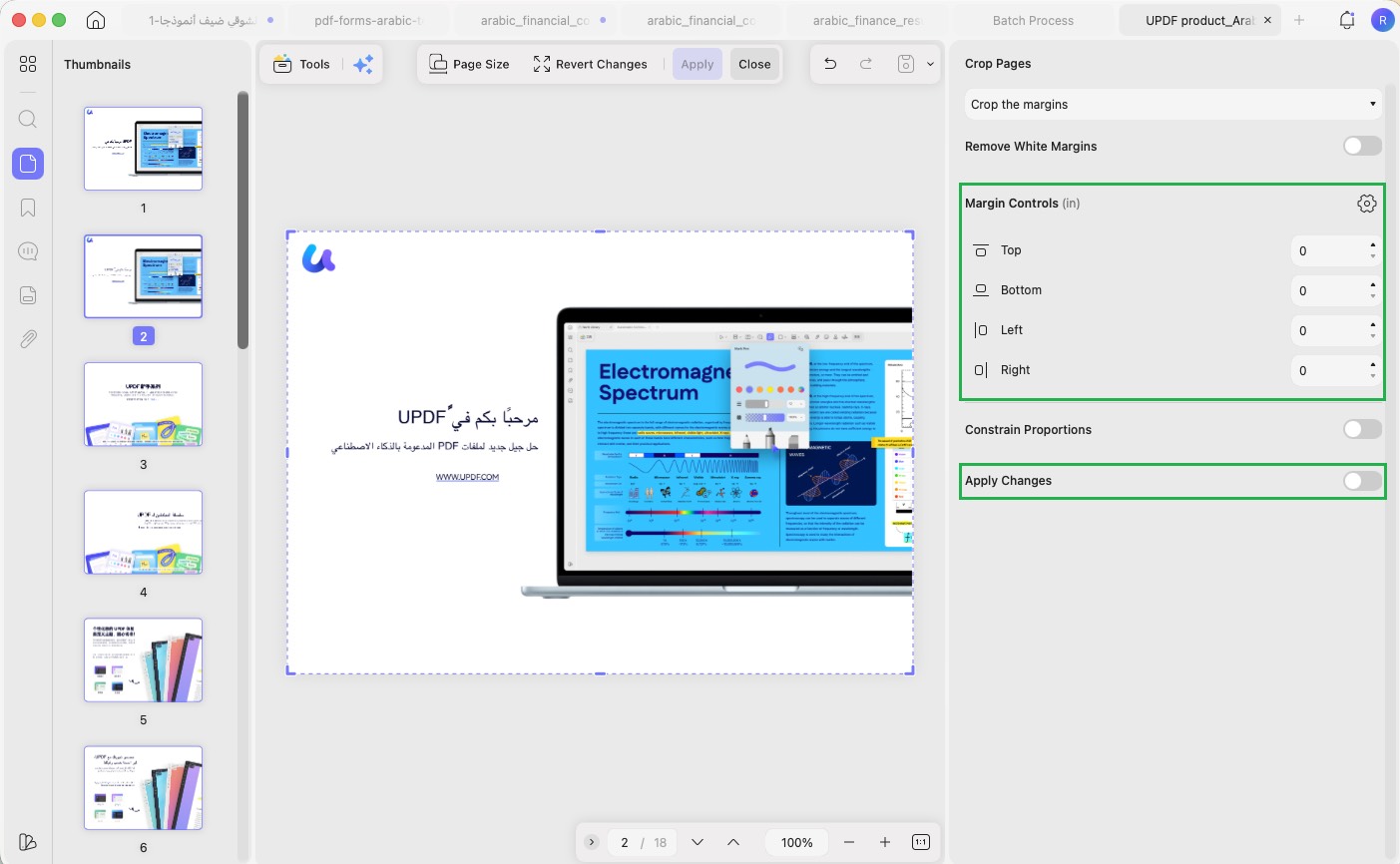Select page 4 thumbnail
Screen dimensions: 1400x864
[144, 532]
